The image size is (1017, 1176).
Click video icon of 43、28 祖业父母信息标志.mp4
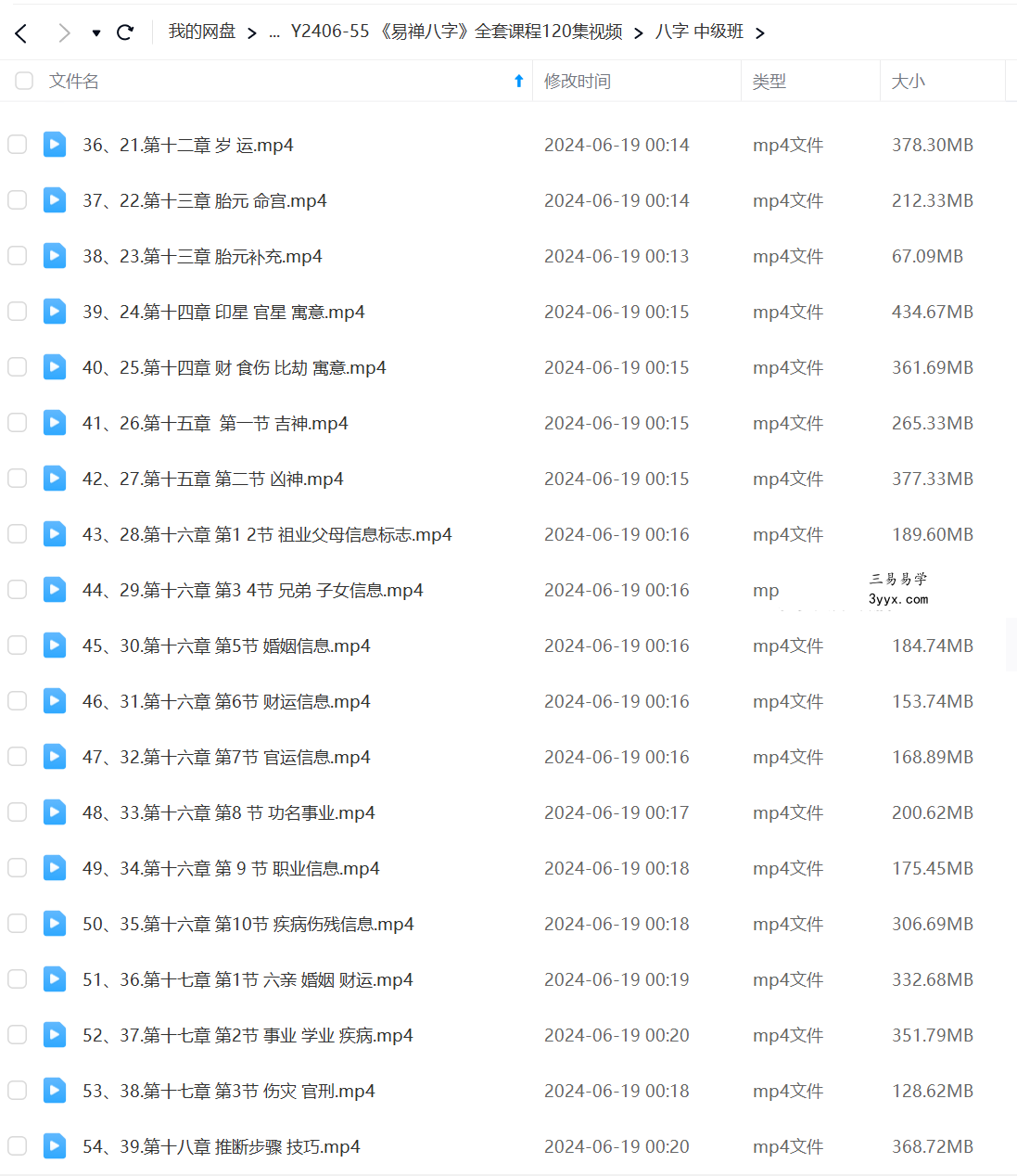click(x=55, y=534)
